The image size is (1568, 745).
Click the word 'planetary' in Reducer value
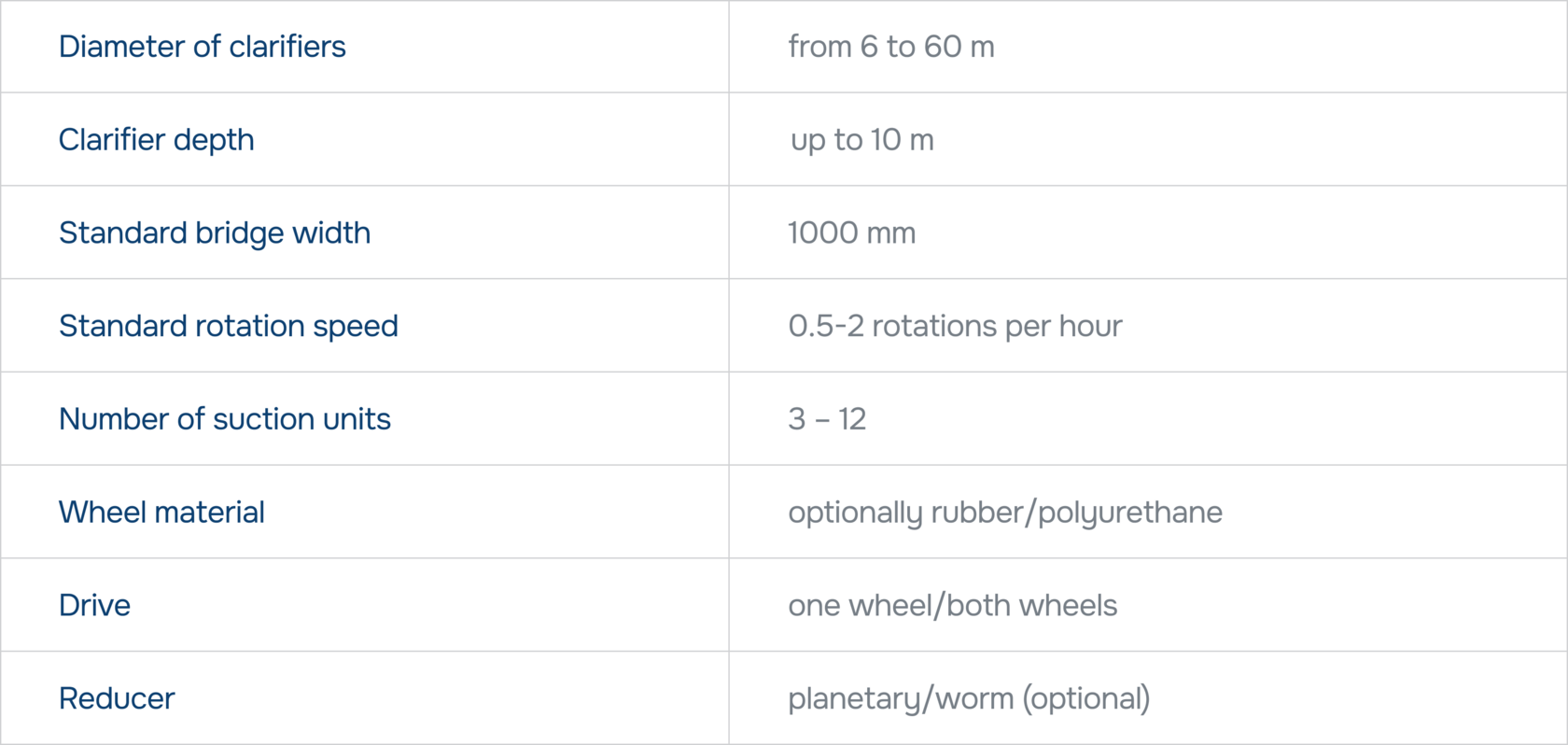(x=854, y=700)
